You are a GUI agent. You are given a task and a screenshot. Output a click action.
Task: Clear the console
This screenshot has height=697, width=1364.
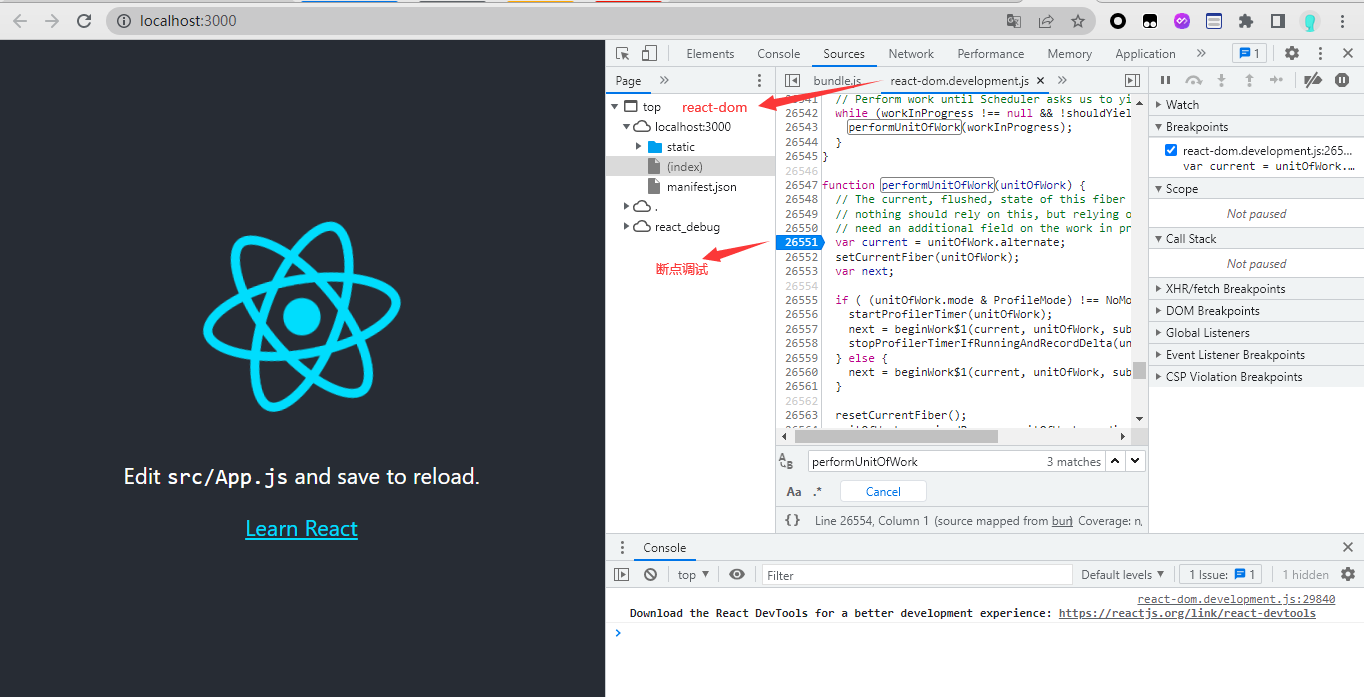click(650, 575)
